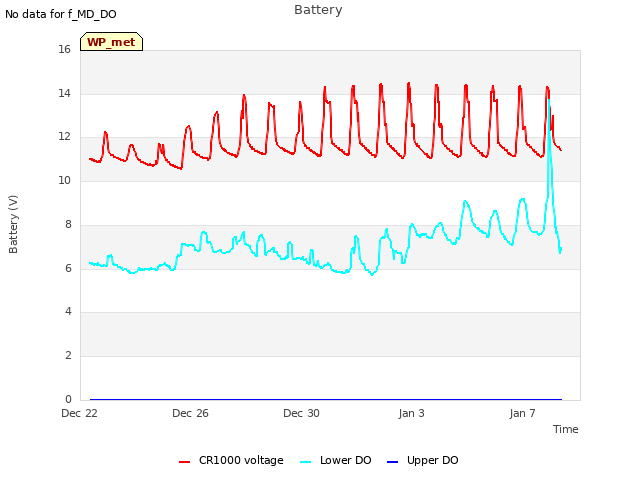
Task: Click the y-axis value 6
Action: point(68,268)
